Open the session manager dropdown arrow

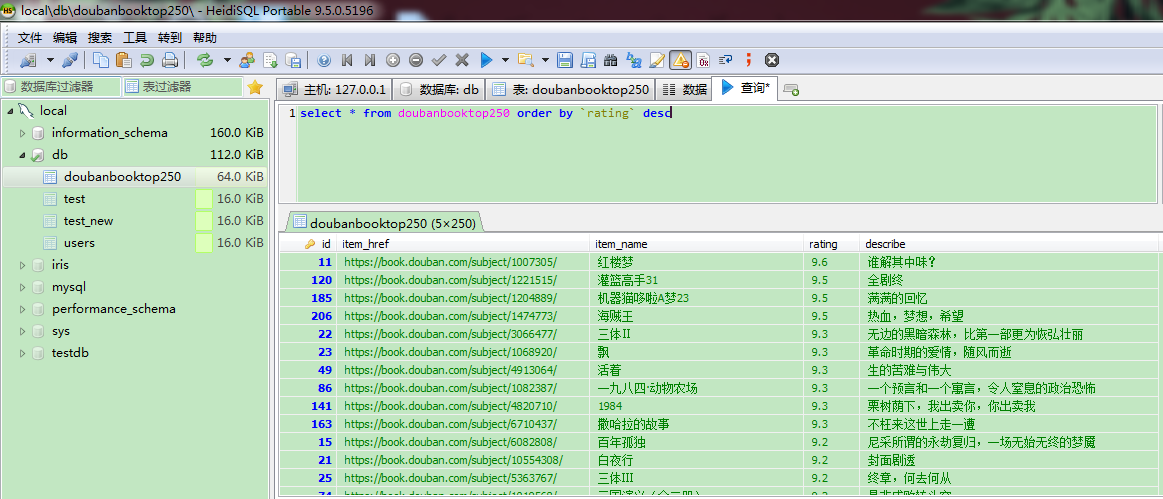[50, 60]
